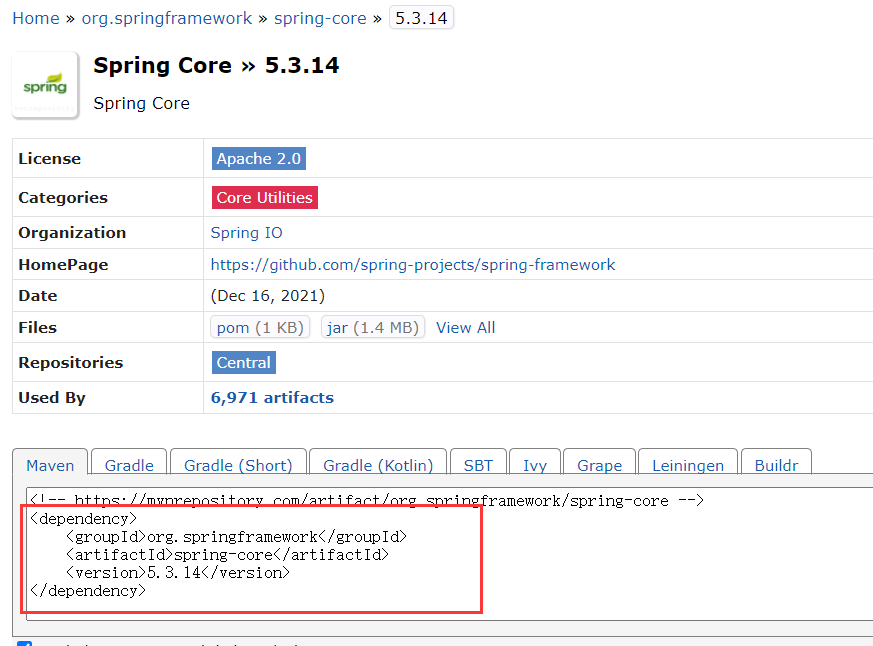Image resolution: width=873 pixels, height=646 pixels.
Task: Open the 6,971 artifacts link
Action: pos(272,398)
